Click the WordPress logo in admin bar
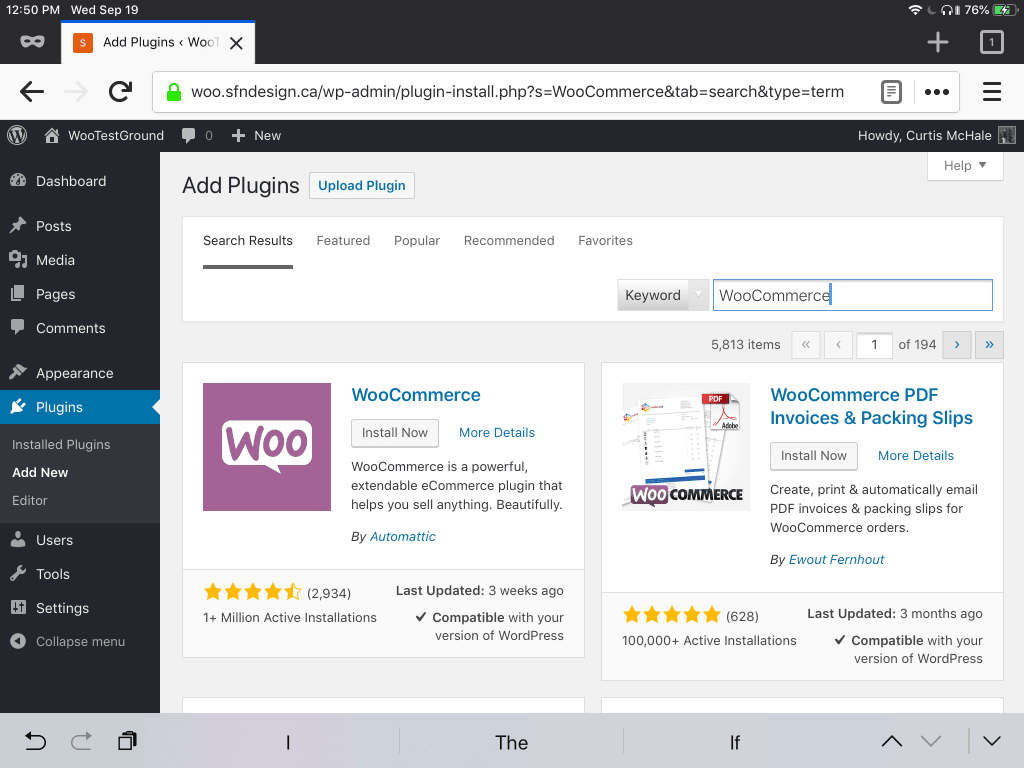This screenshot has width=1024, height=768. coord(17,135)
